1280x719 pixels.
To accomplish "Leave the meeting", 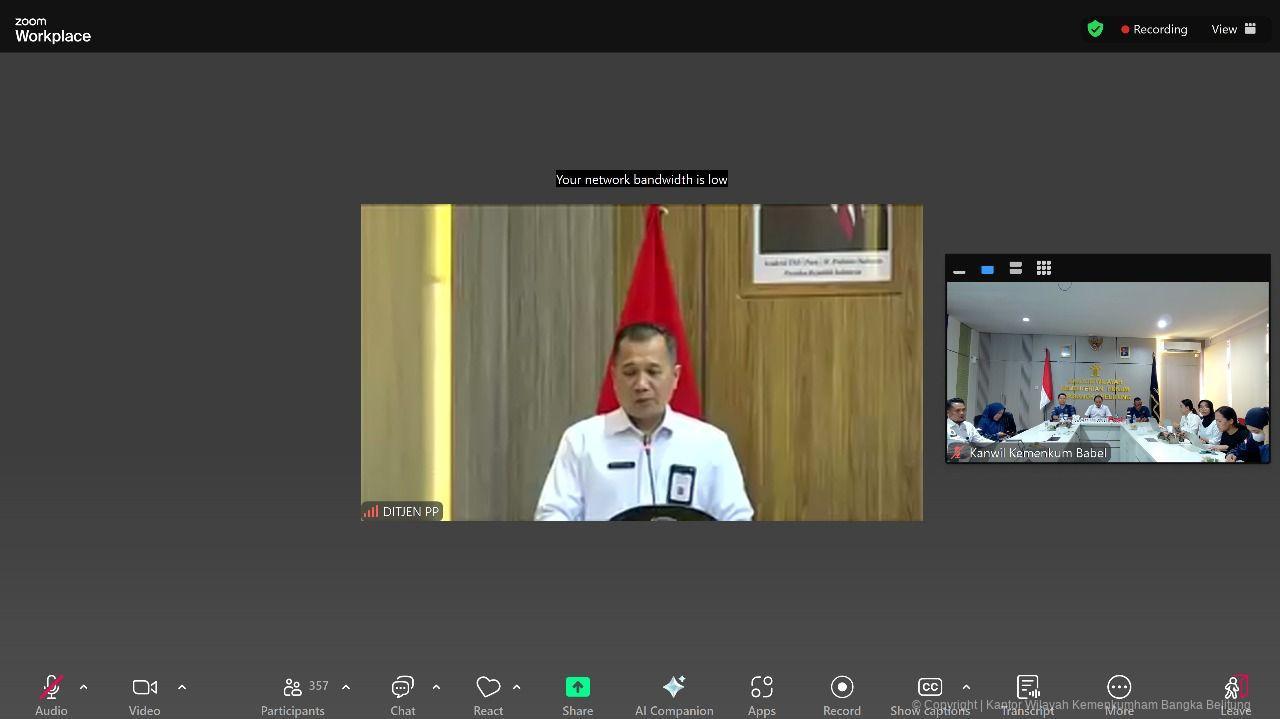I will pyautogui.click(x=1236, y=688).
